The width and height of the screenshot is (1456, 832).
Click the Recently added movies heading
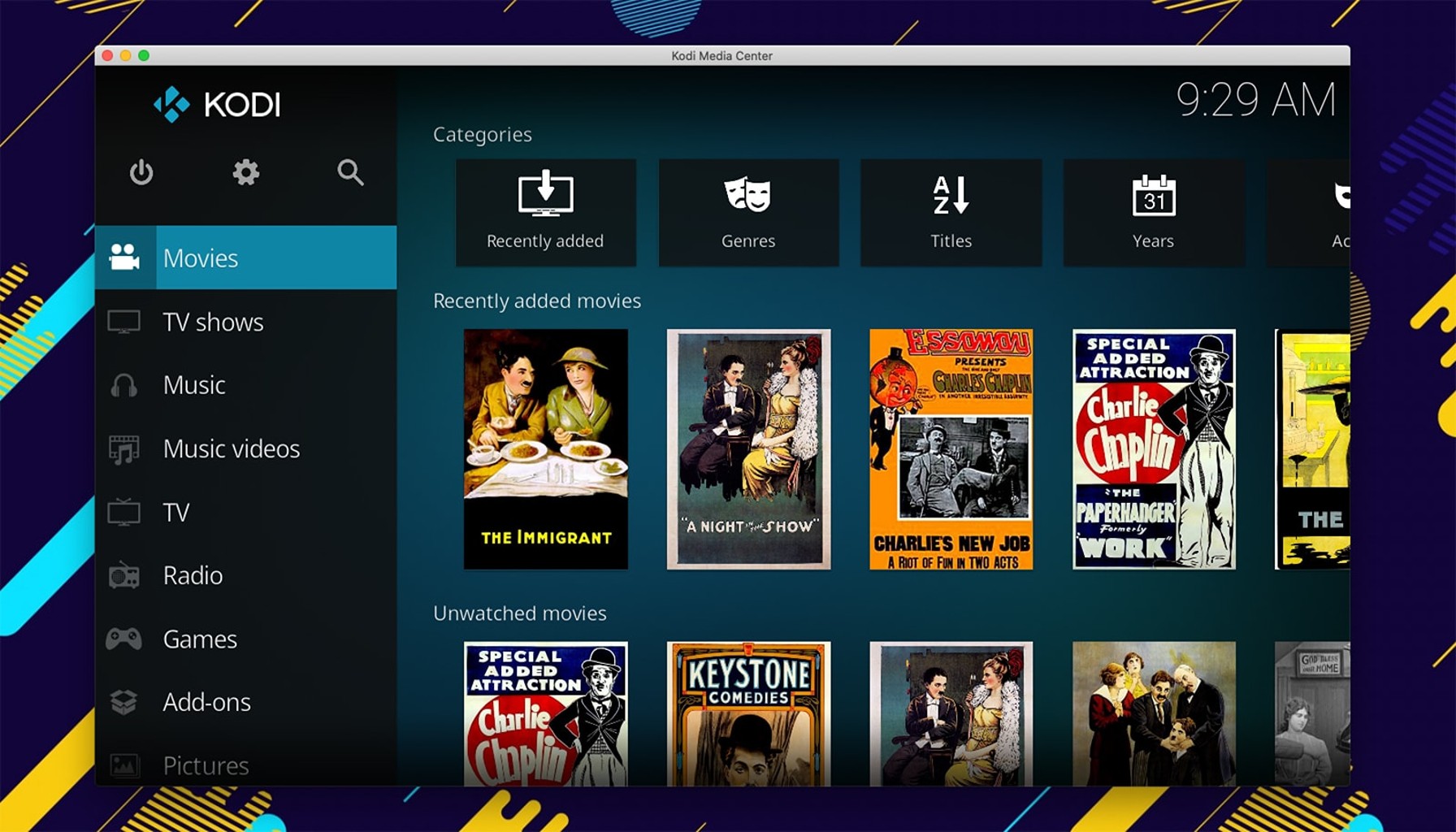tap(537, 301)
